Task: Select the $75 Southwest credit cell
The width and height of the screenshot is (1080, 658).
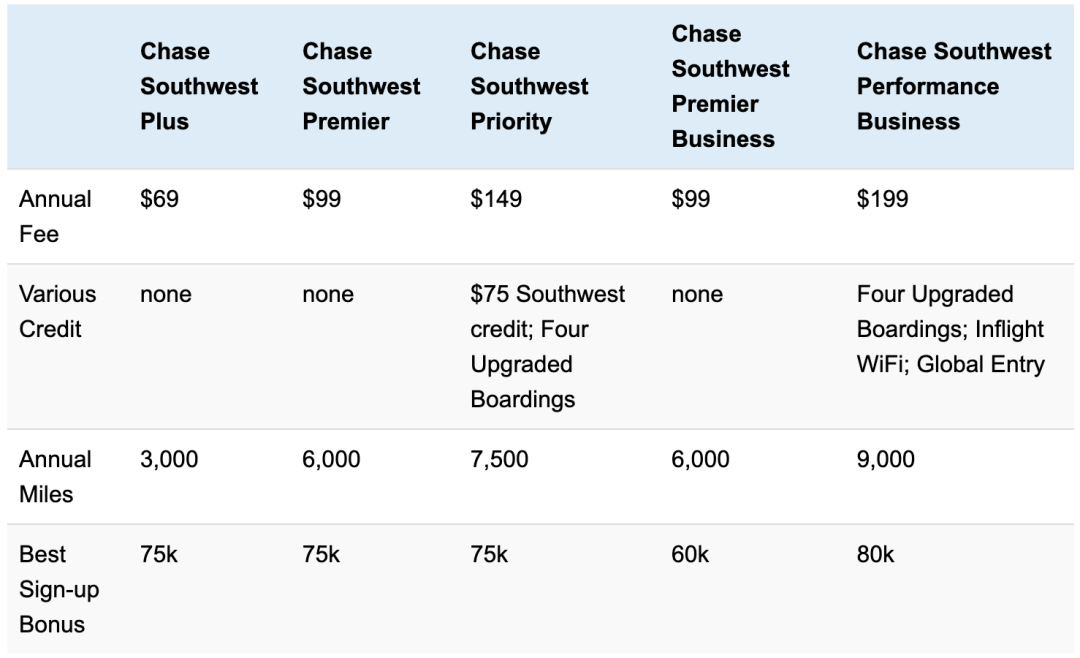Action: tap(548, 347)
